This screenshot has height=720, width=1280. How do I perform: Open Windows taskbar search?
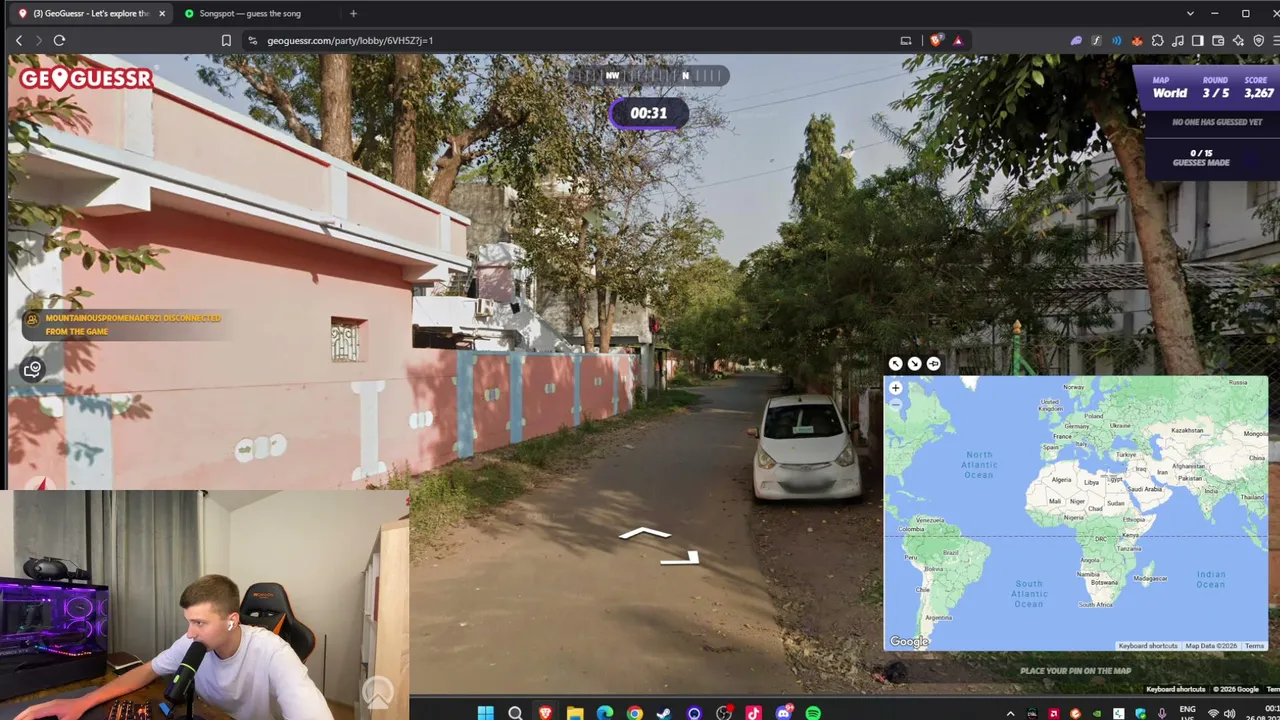(515, 713)
